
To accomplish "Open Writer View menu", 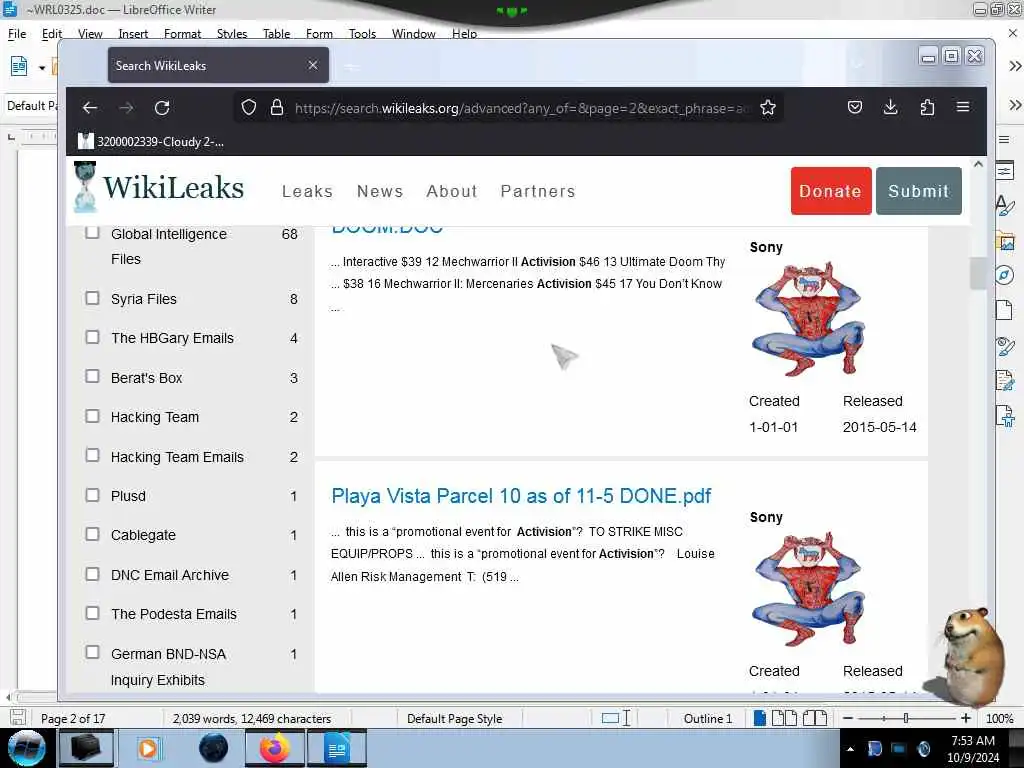I will click(x=90, y=33).
